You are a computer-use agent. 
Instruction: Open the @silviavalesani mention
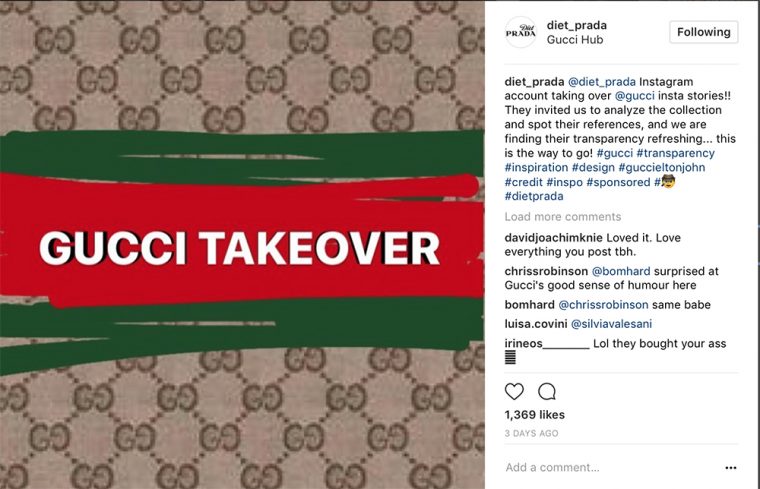click(611, 324)
